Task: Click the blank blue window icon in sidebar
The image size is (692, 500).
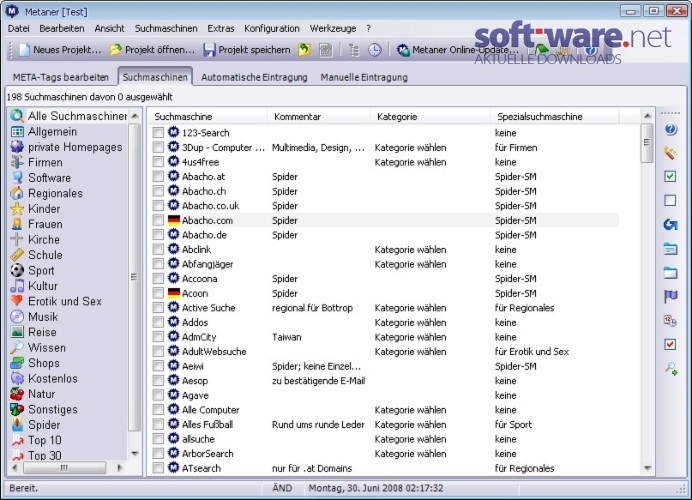Action: pos(670,273)
